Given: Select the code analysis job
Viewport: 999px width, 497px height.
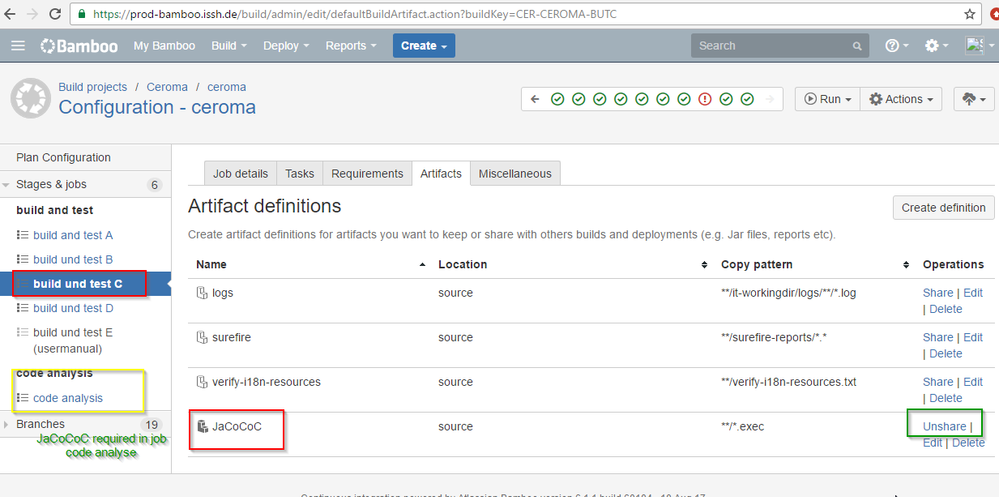Looking at the screenshot, I should point(68,398).
